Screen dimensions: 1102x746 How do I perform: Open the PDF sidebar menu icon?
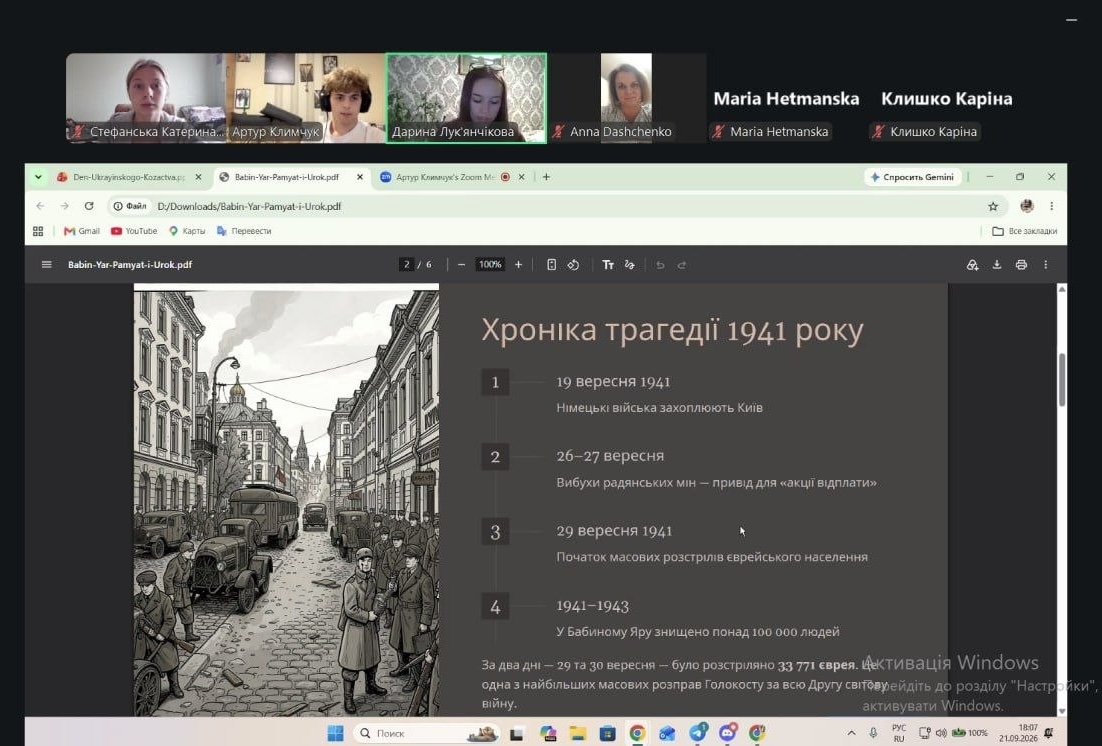(46, 264)
